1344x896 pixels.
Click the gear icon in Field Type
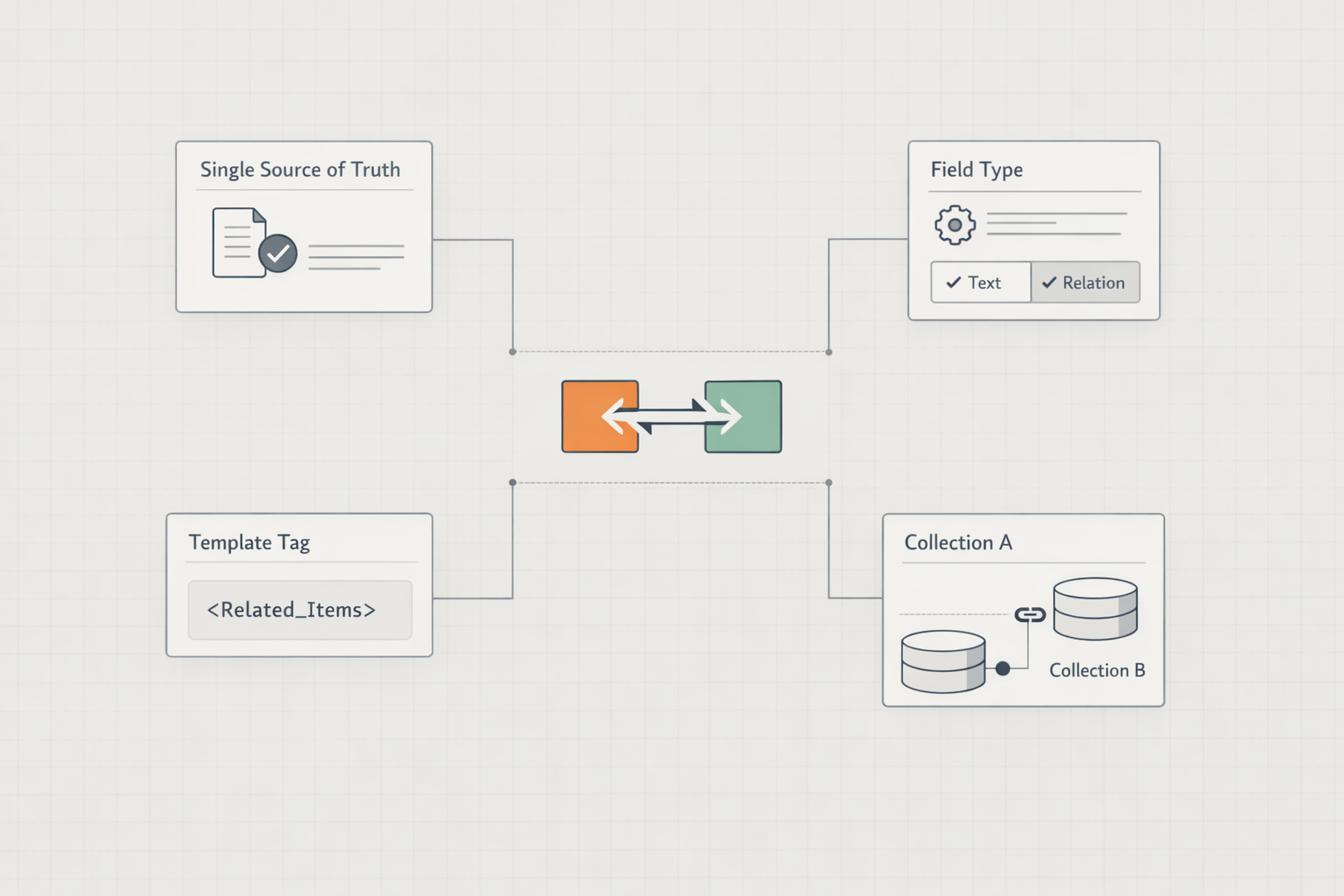coord(955,225)
